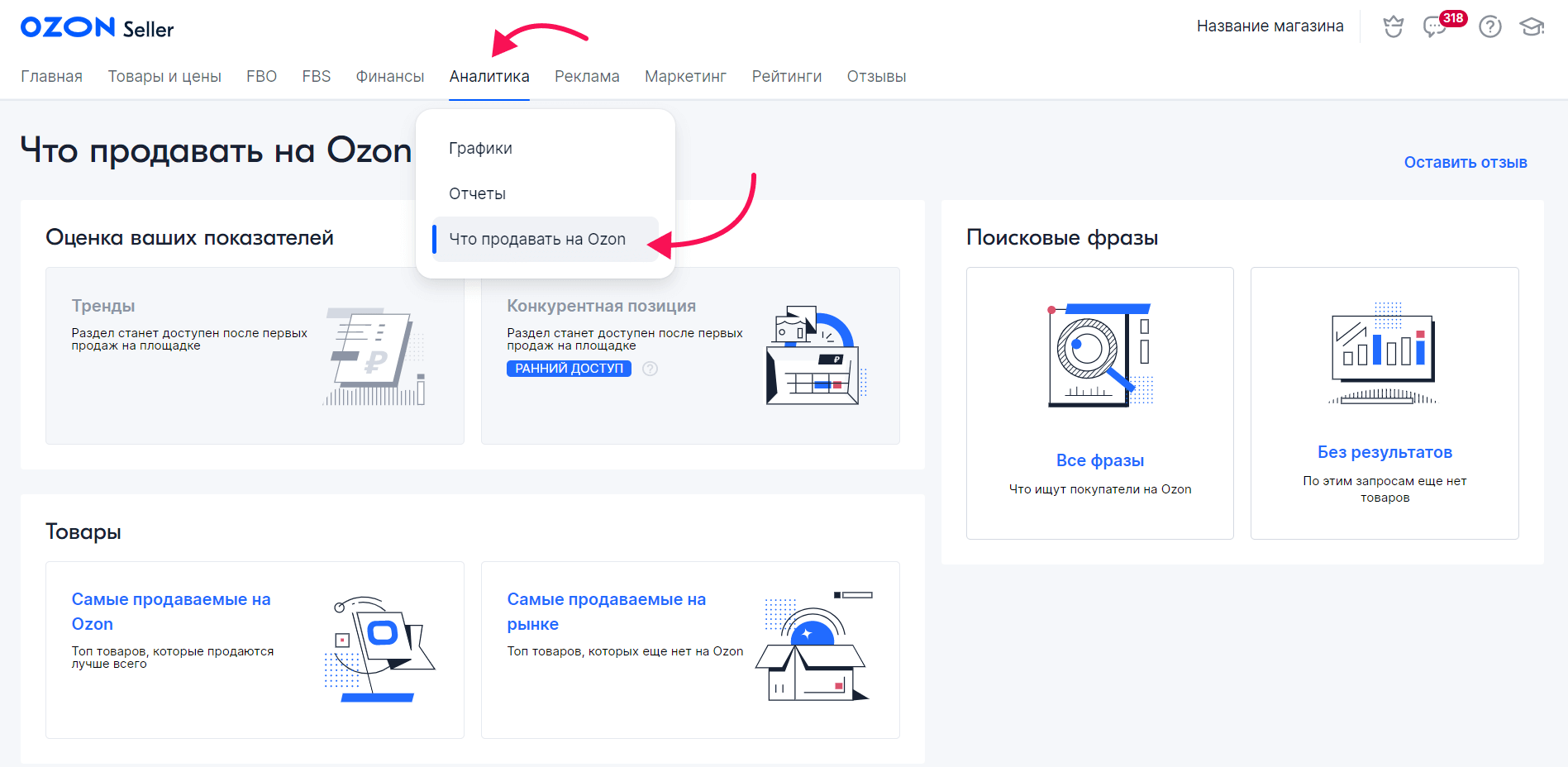Image resolution: width=1568 pixels, height=767 pixels.
Task: Click the Оценка ваших показателей heading
Action: (189, 238)
